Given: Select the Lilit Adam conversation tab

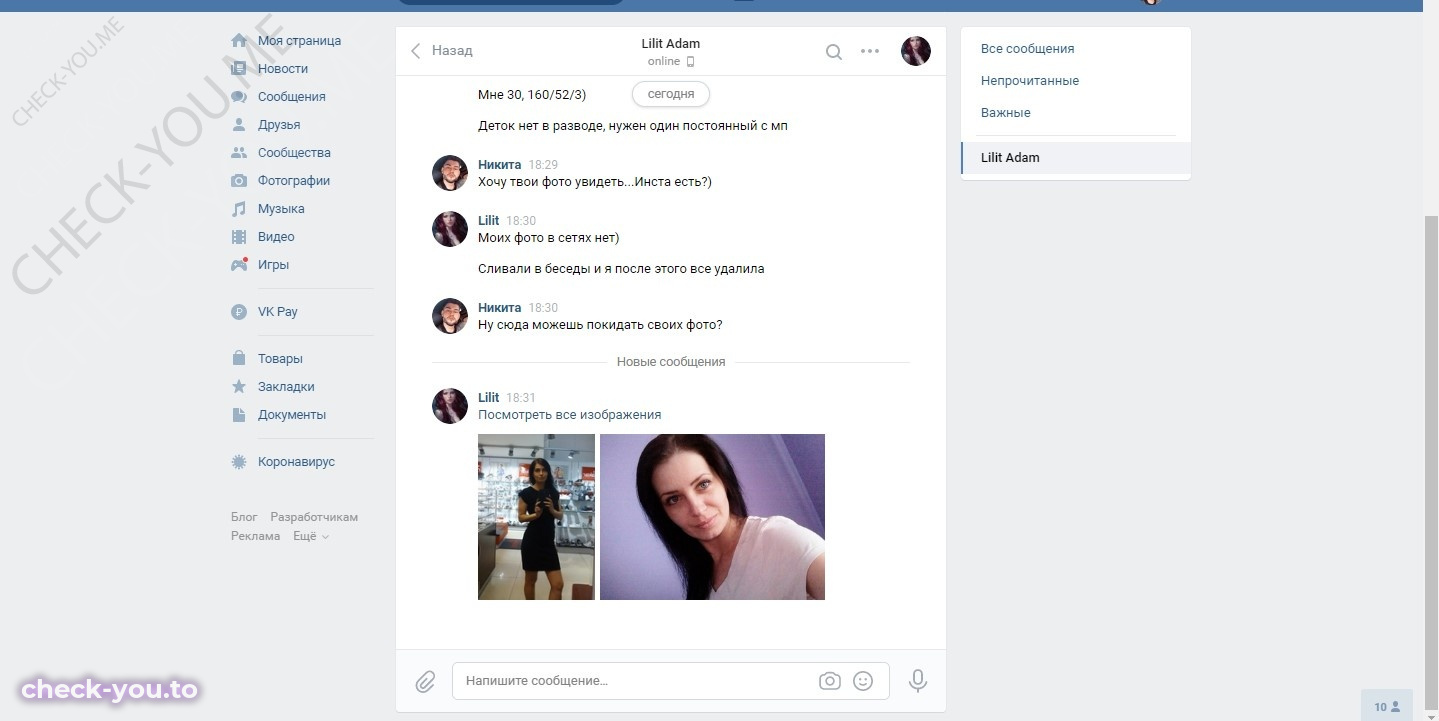Looking at the screenshot, I should pyautogui.click(x=1076, y=158).
